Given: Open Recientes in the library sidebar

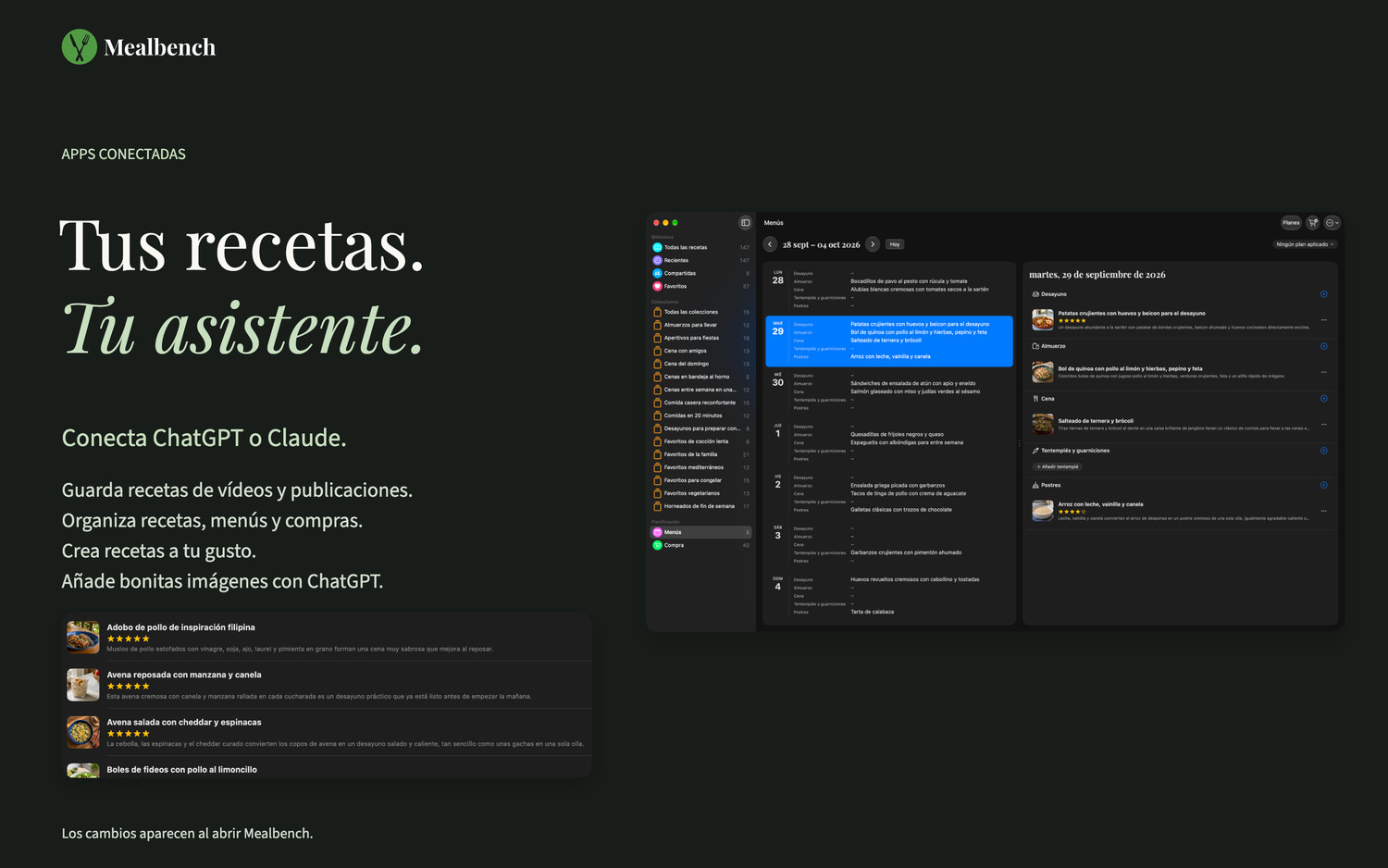Looking at the screenshot, I should click(x=701, y=260).
